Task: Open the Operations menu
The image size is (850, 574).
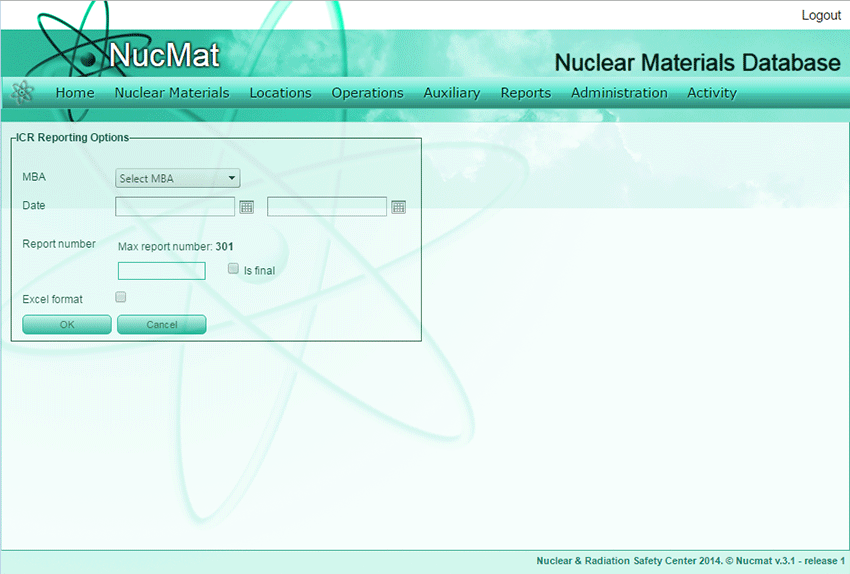Action: click(x=367, y=93)
